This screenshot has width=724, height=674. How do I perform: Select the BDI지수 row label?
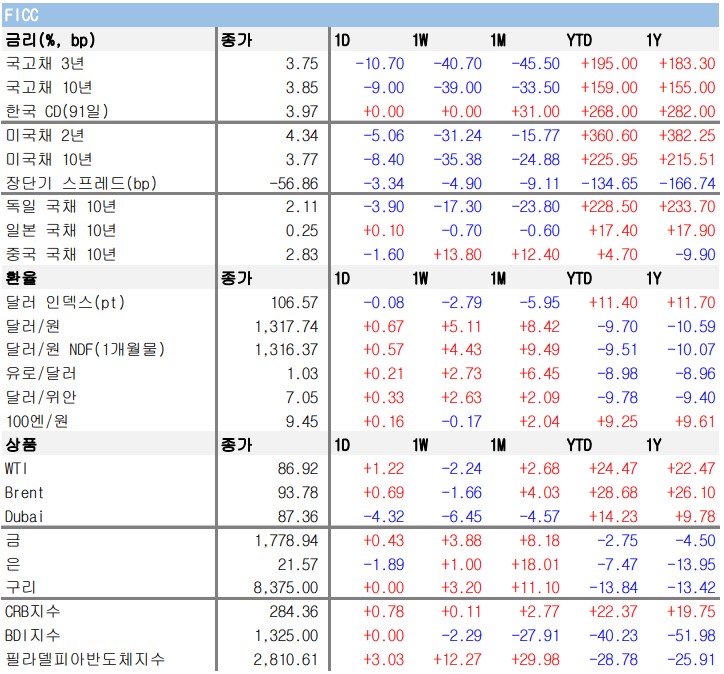tap(32, 636)
